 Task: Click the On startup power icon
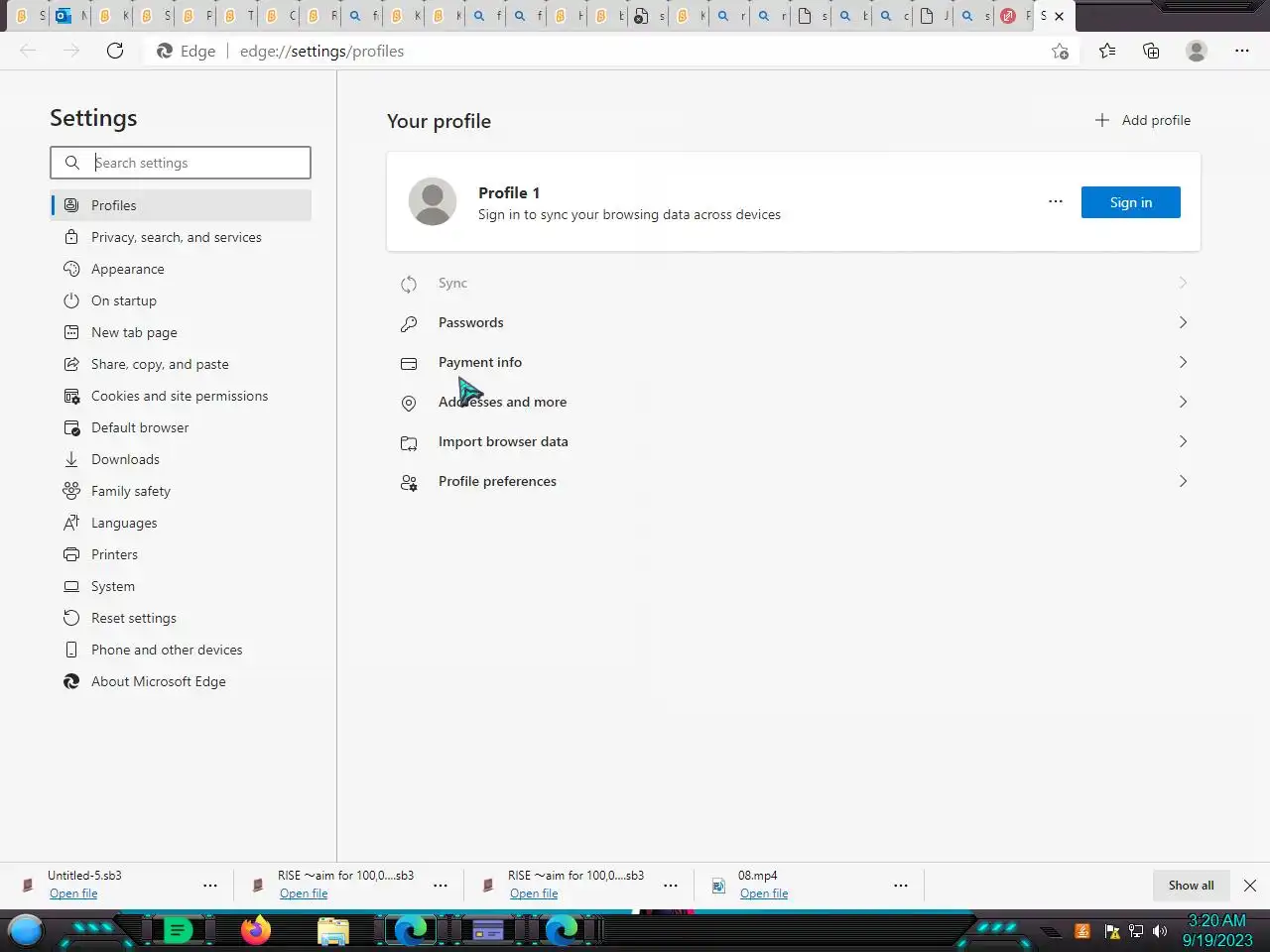point(71,300)
